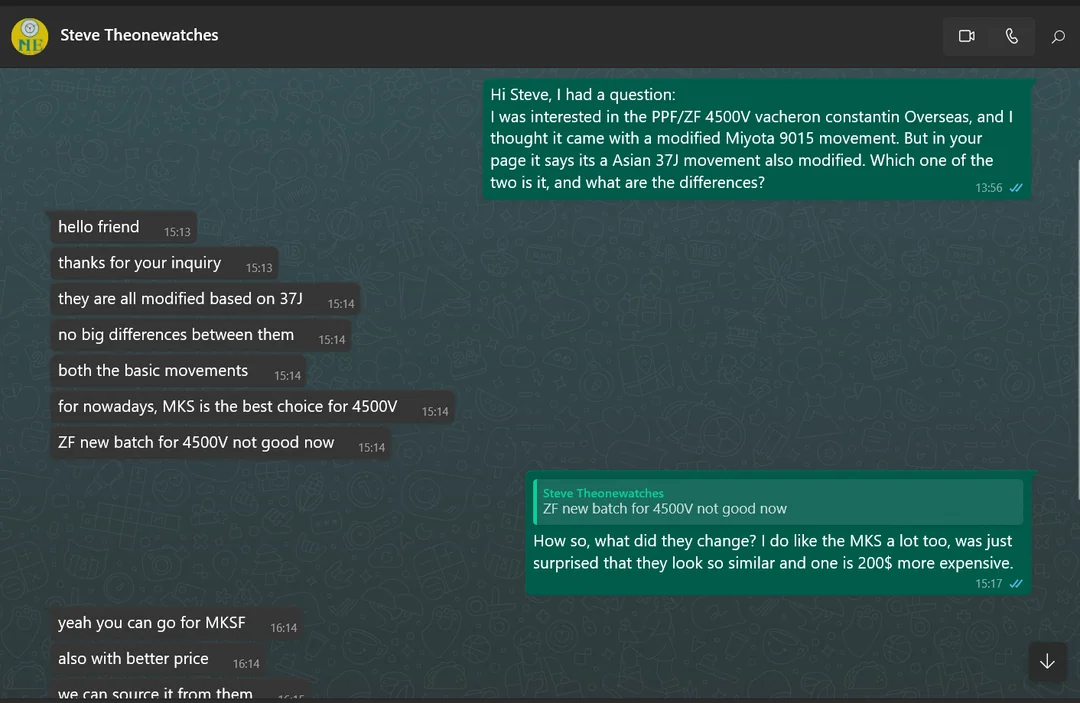Click quoted reply "ZF new batch" preview

(779, 501)
